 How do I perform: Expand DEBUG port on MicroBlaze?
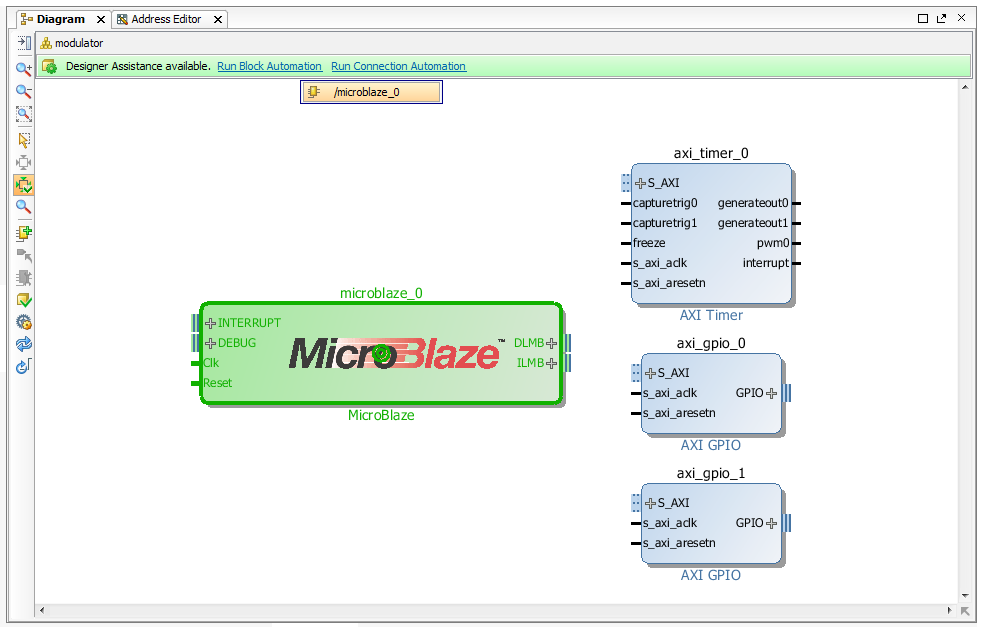tap(211, 344)
